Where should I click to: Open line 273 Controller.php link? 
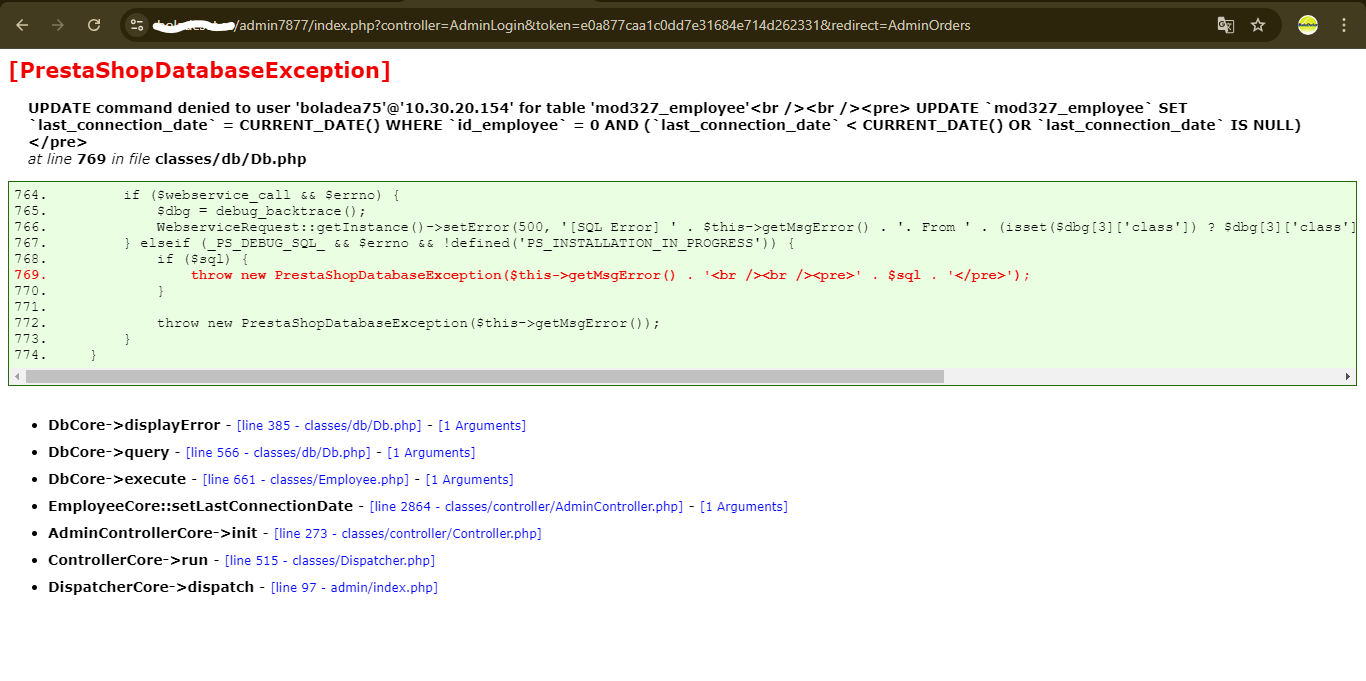tap(408, 534)
